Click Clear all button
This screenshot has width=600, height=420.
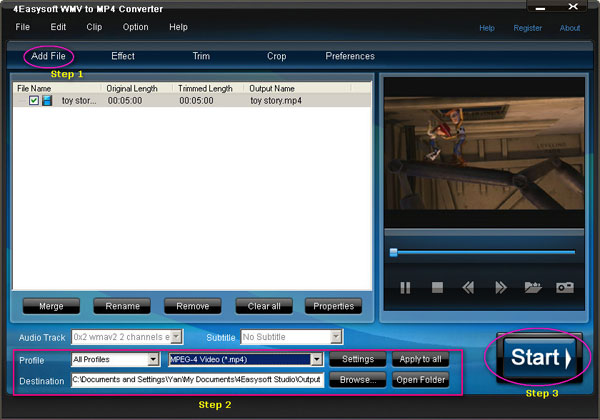tap(264, 306)
